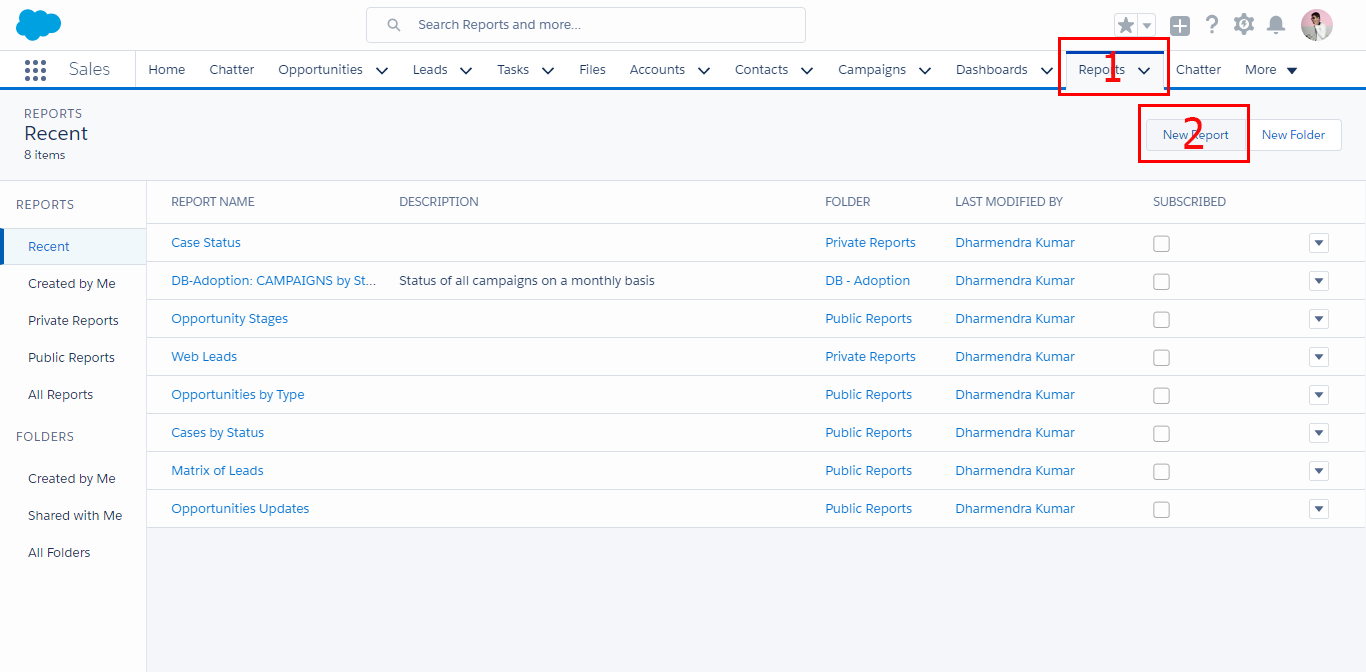Open the Setup gear icon
This screenshot has height=672, width=1366.
1244,25
